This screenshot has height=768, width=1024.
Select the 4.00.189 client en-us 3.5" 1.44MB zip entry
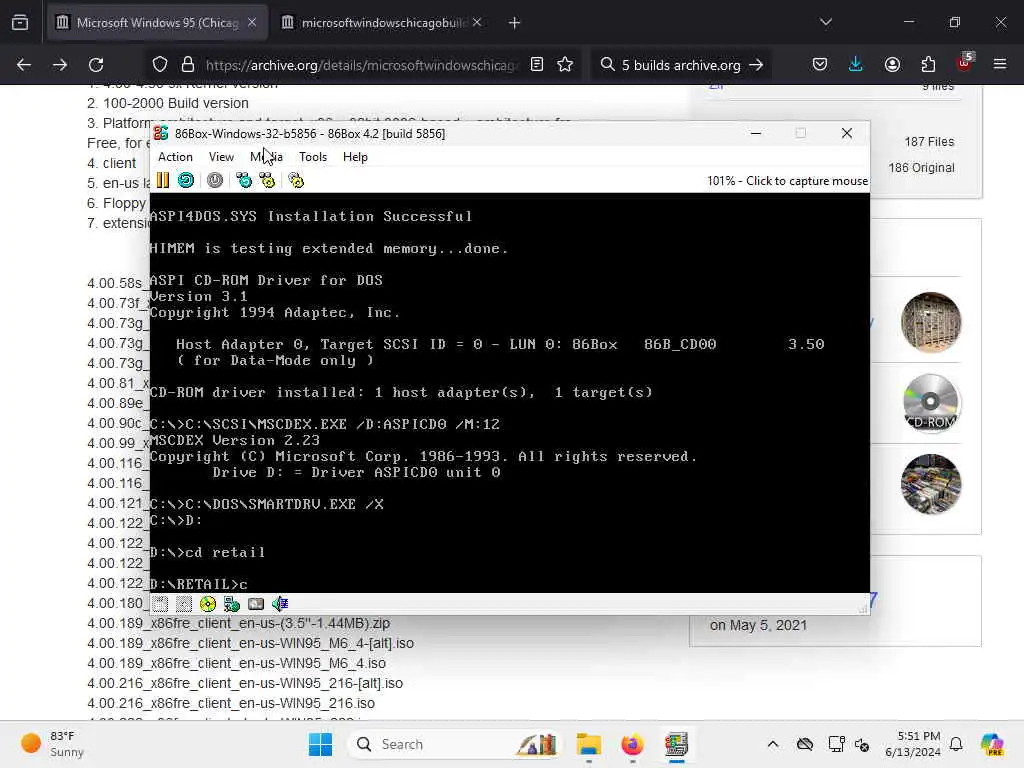click(238, 623)
